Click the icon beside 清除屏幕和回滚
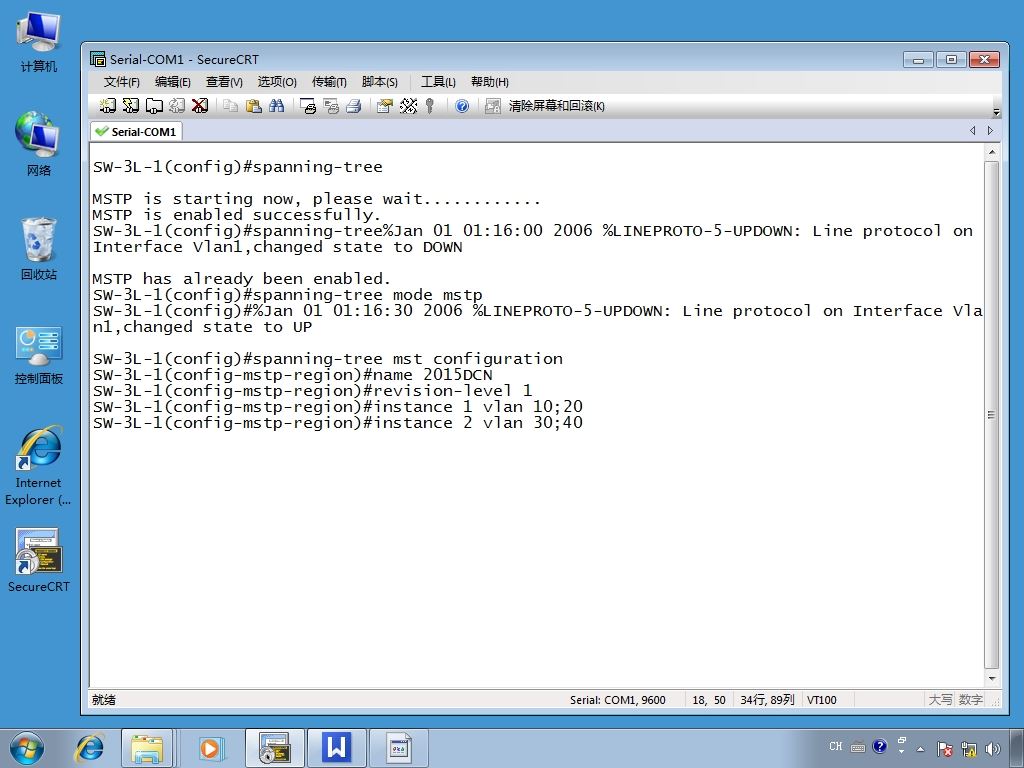The image size is (1024, 768). pos(492,106)
